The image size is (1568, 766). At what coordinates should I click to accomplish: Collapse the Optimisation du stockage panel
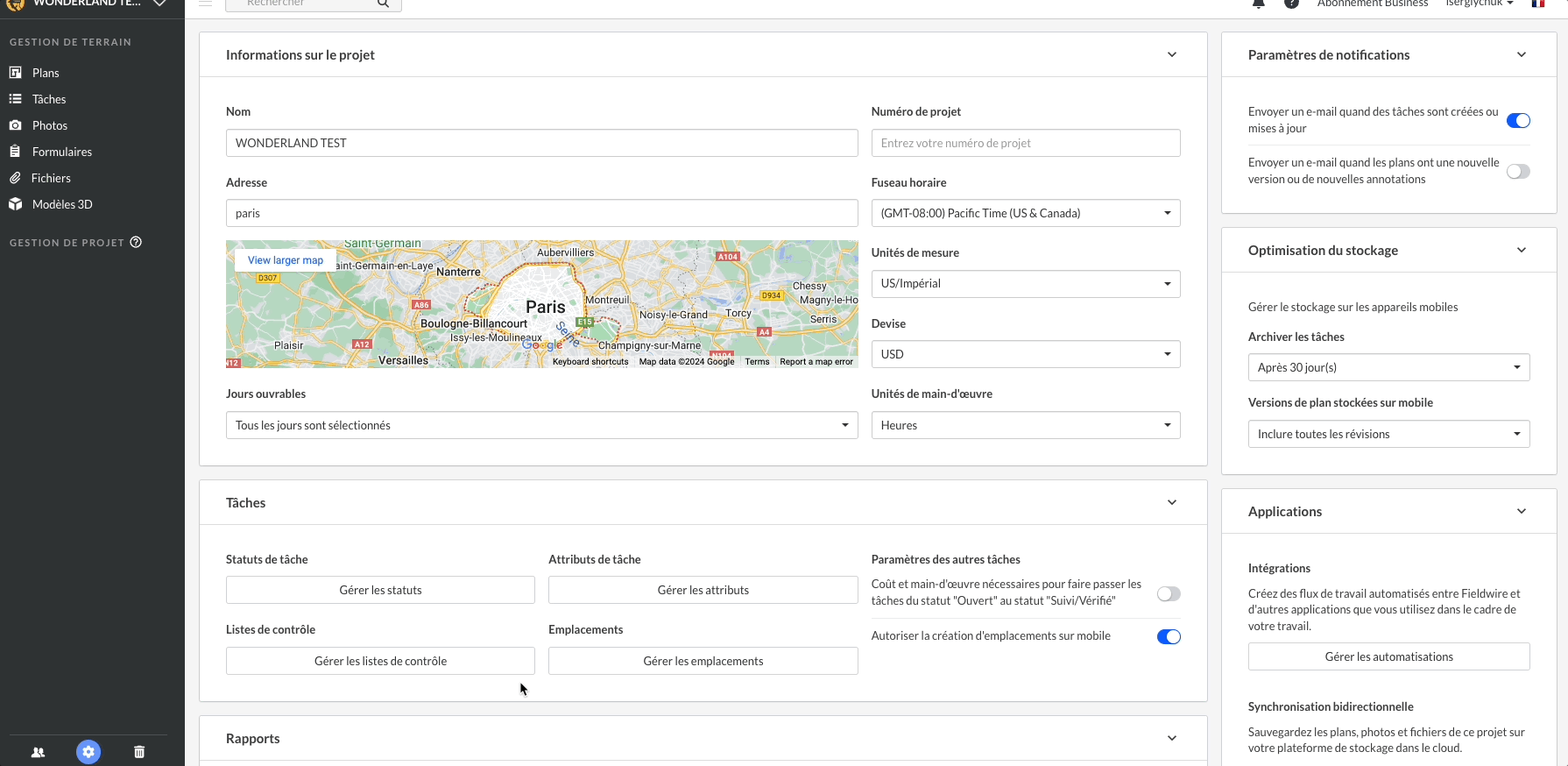point(1522,251)
